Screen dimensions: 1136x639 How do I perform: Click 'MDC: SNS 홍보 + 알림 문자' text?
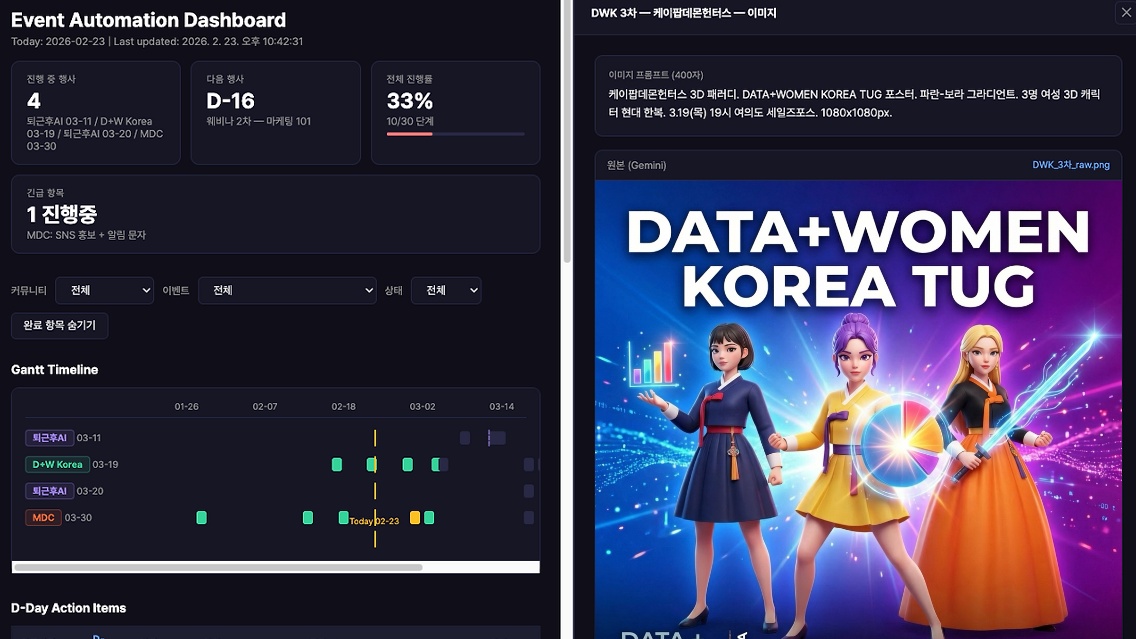(x=86, y=235)
